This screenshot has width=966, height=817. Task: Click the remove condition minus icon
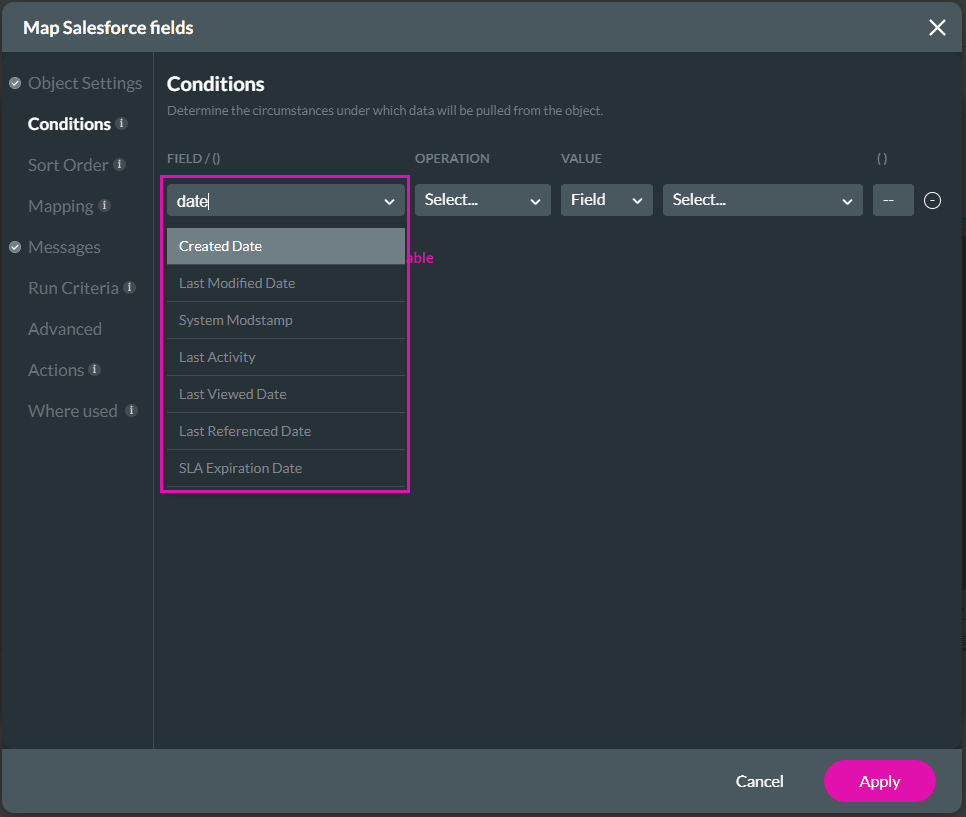[932, 200]
